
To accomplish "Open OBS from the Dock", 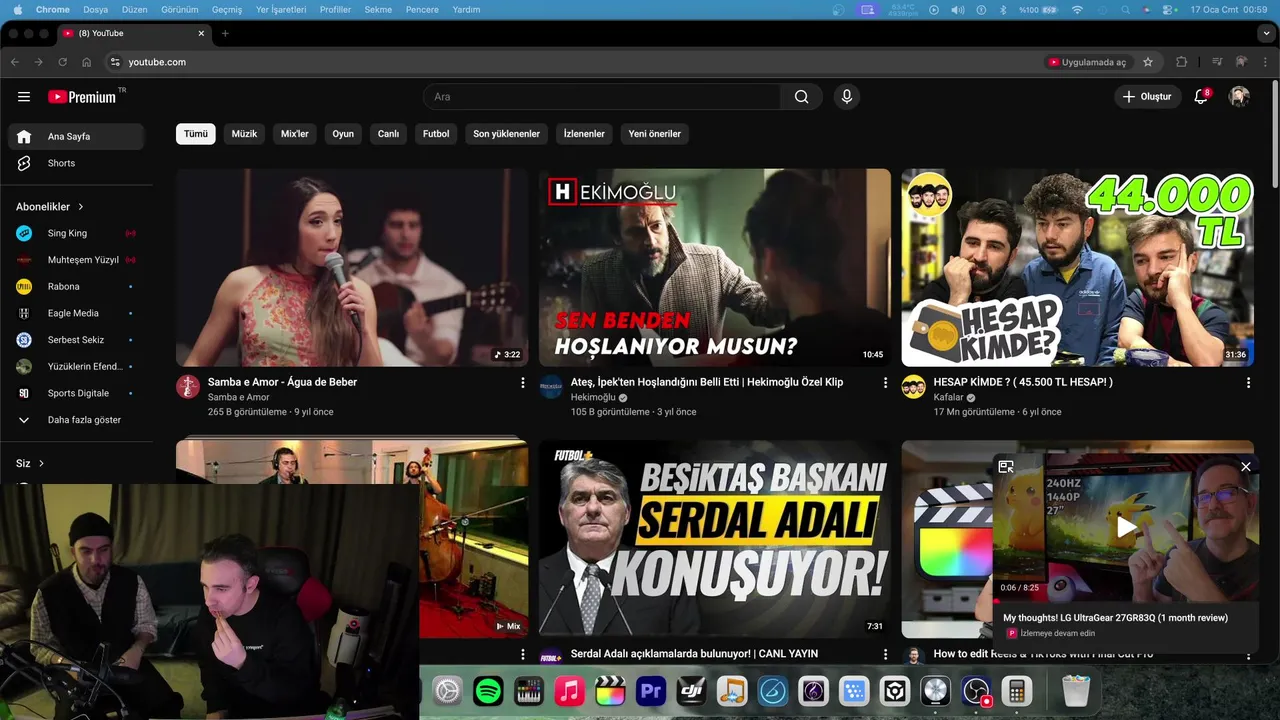I will click(x=976, y=691).
